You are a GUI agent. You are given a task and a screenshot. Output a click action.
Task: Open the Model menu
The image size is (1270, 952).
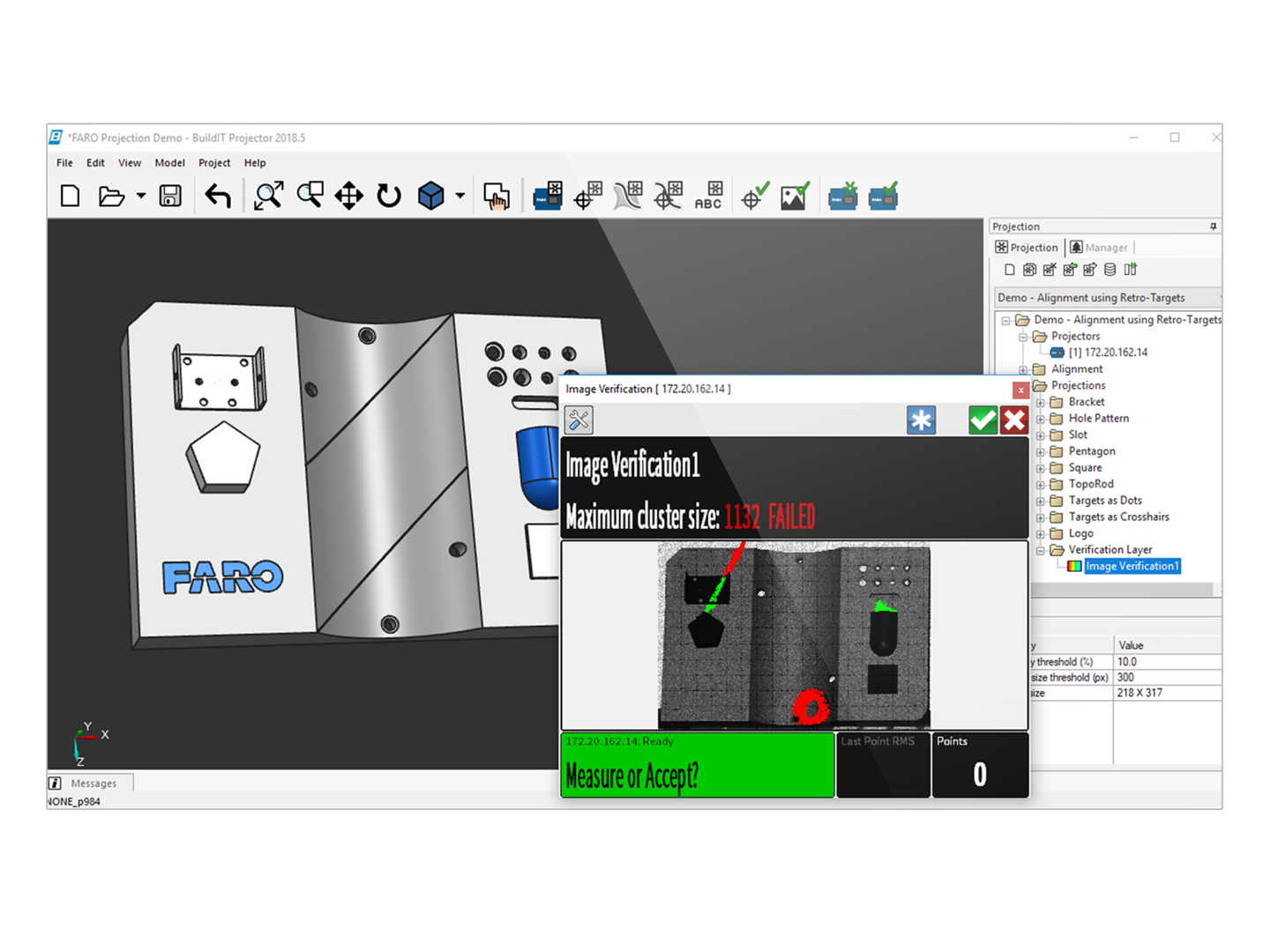tap(169, 163)
